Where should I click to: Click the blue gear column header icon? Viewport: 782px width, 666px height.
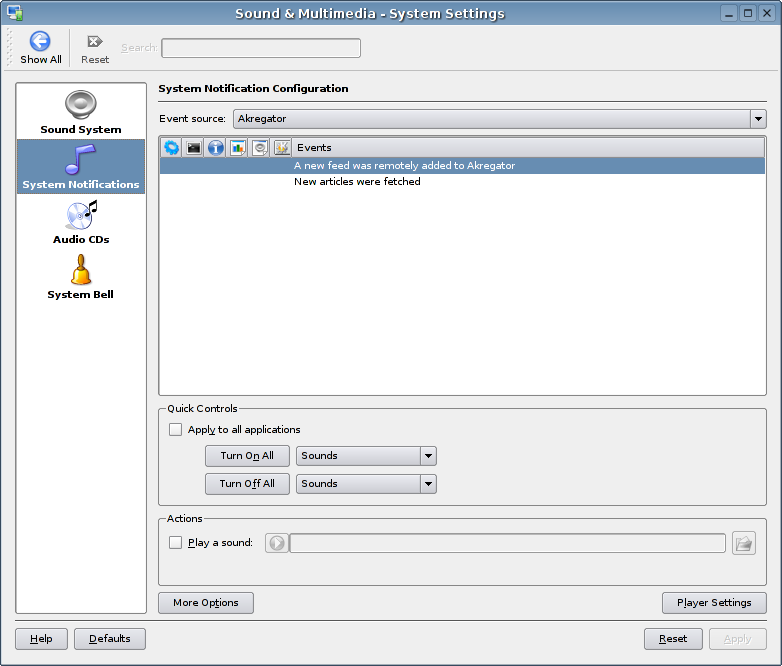172,148
